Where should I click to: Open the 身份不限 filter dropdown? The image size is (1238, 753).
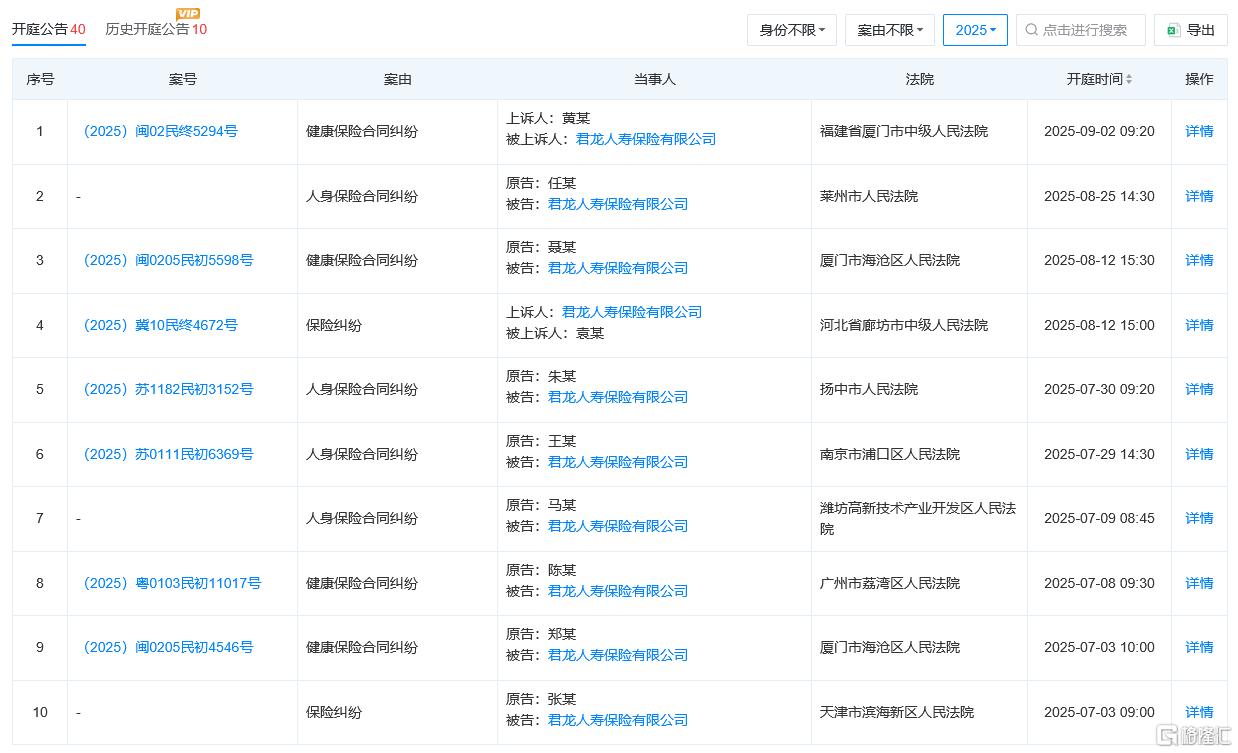[791, 30]
